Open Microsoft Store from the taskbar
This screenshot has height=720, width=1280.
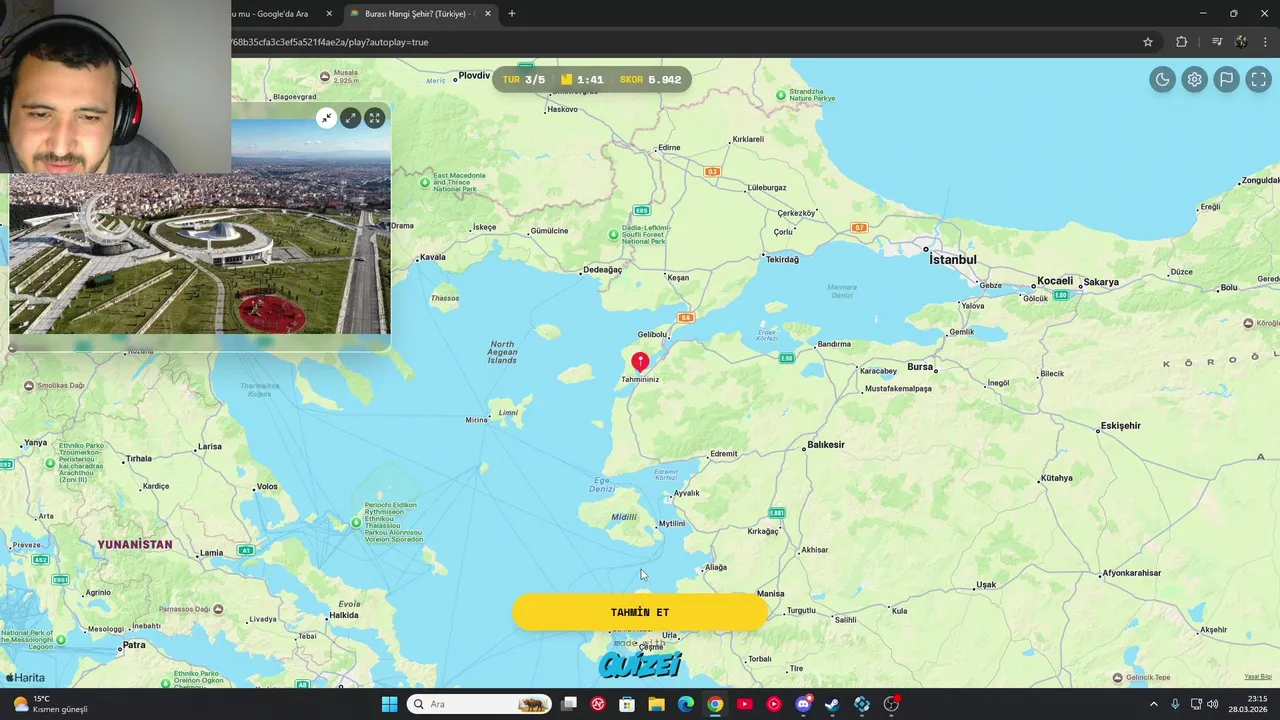coord(627,704)
